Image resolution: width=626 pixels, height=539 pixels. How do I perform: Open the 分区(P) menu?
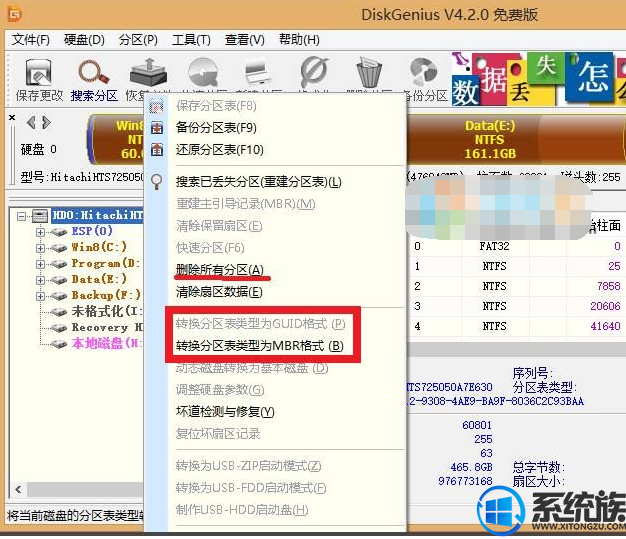138,40
